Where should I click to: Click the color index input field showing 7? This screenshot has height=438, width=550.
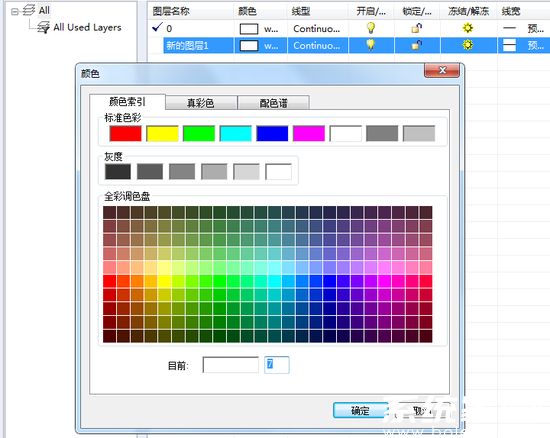pyautogui.click(x=276, y=365)
